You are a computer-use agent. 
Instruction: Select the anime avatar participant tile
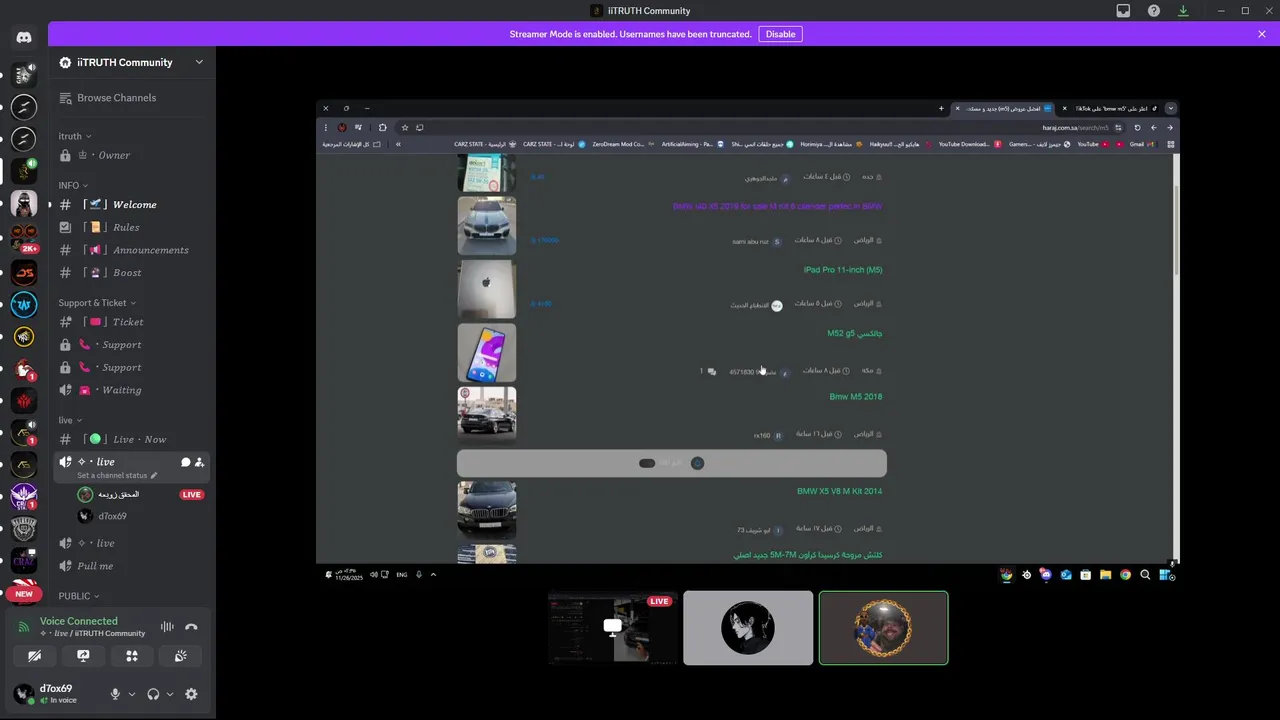click(x=748, y=627)
